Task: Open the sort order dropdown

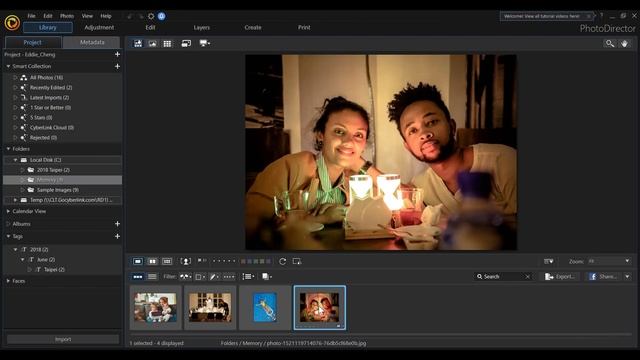Action: point(248,277)
